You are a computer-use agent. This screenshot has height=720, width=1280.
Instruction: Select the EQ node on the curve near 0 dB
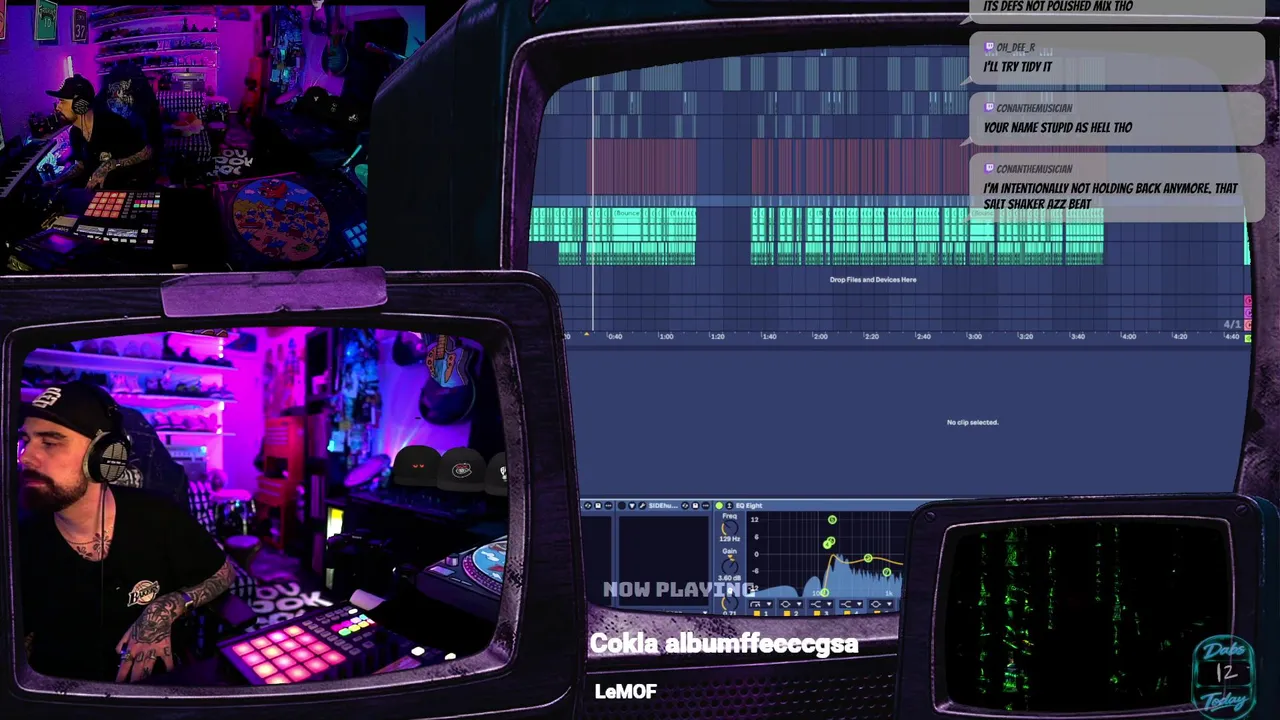[868, 558]
